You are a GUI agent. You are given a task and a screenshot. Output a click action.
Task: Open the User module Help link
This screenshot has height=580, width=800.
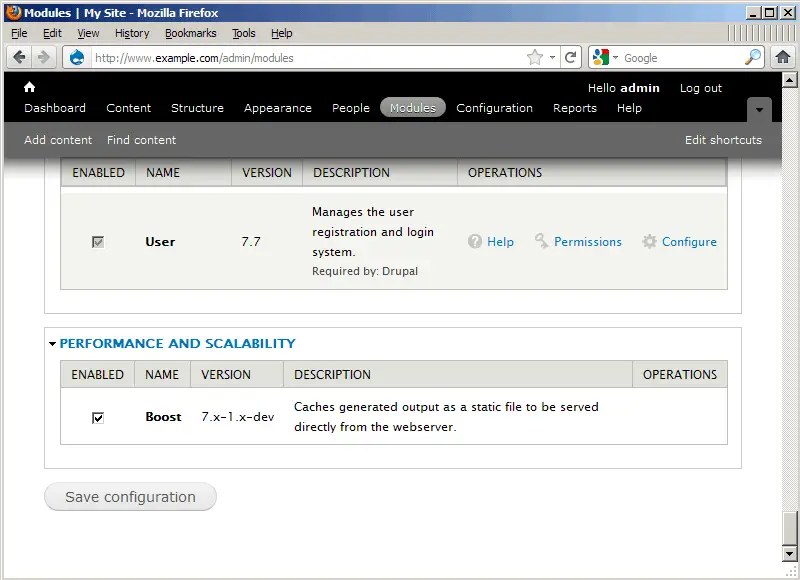click(x=501, y=242)
